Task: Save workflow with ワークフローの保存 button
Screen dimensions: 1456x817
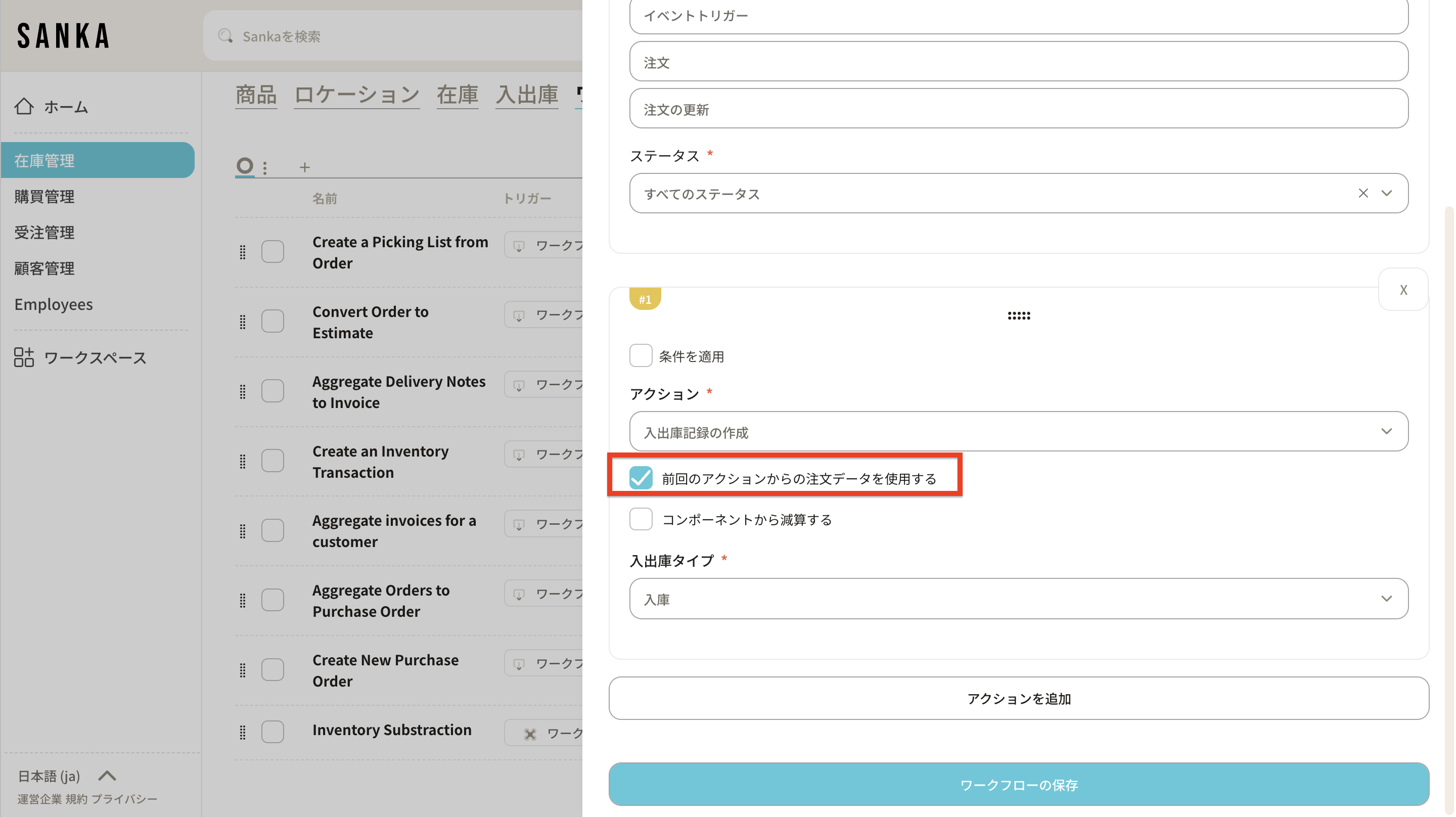Action: [1019, 784]
